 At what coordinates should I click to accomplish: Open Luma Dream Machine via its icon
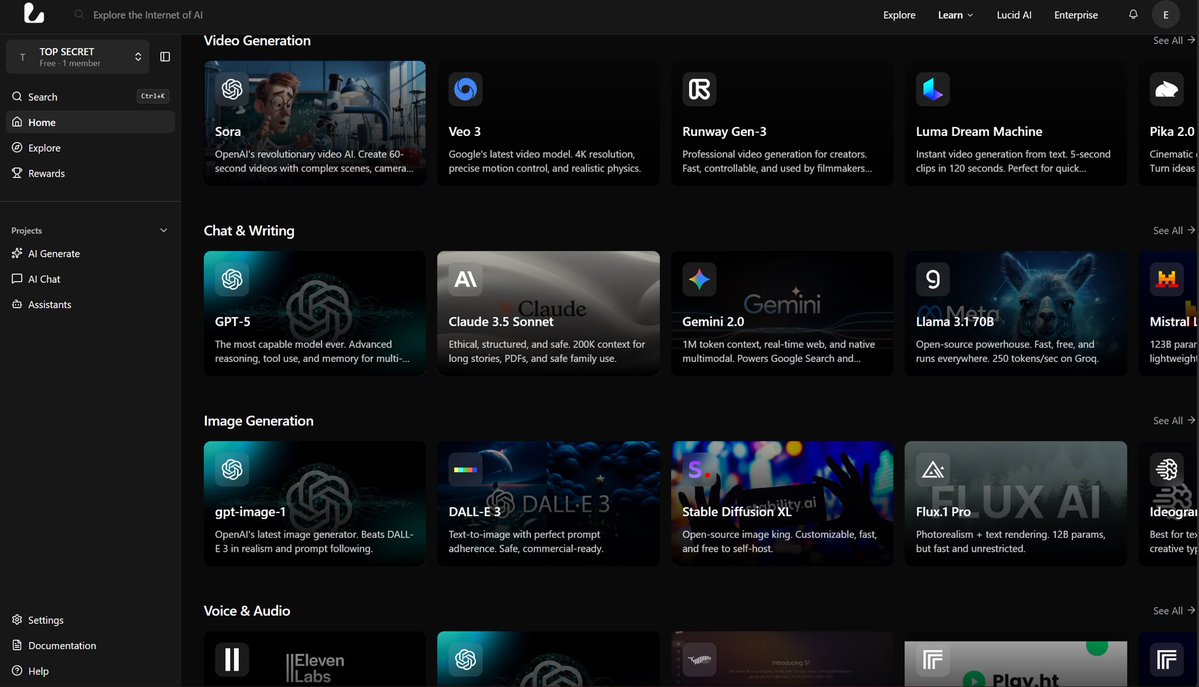932,89
